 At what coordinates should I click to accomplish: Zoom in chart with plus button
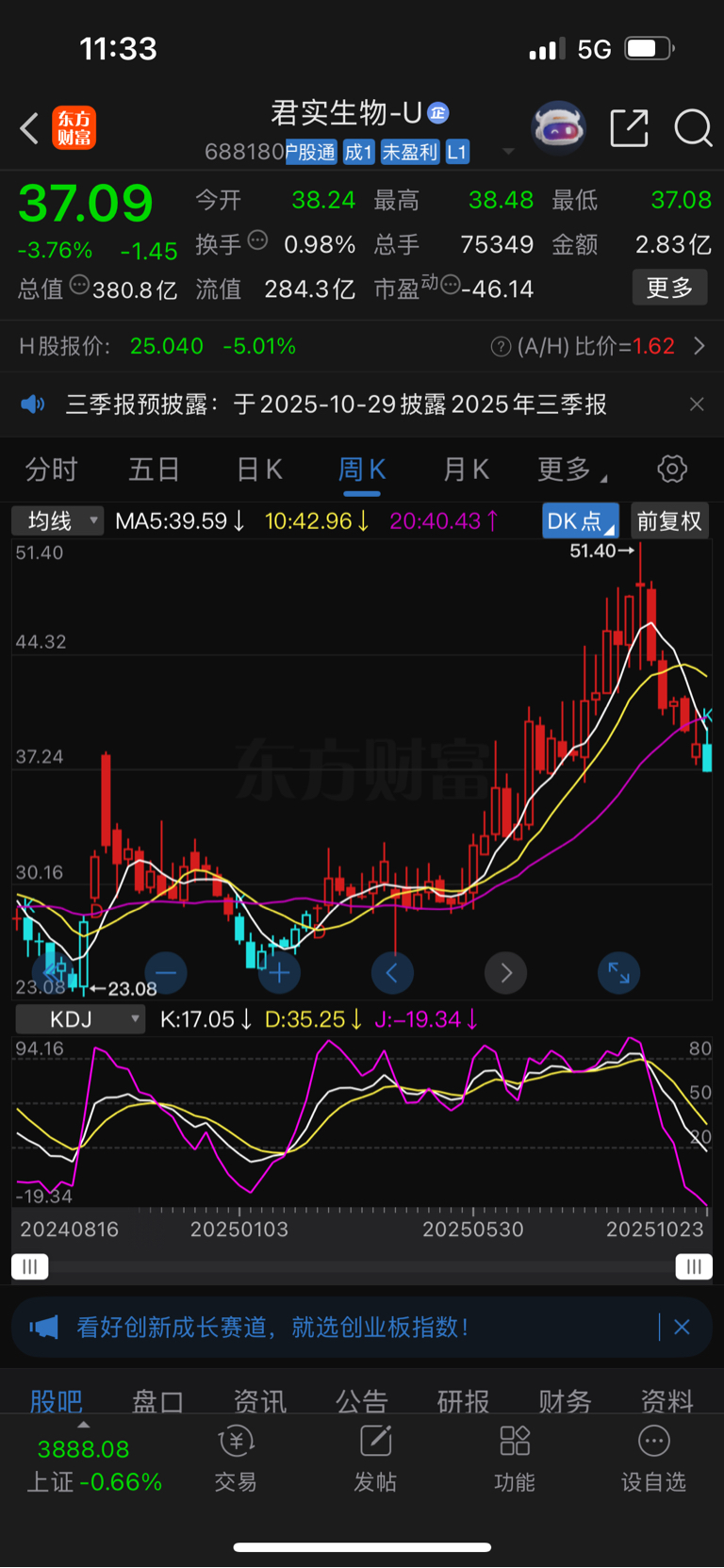(279, 972)
